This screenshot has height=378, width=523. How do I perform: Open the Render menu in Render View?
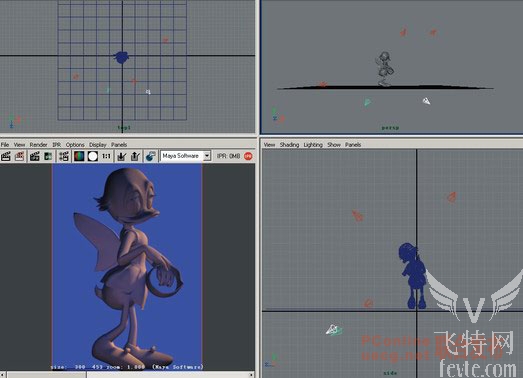pos(38,145)
